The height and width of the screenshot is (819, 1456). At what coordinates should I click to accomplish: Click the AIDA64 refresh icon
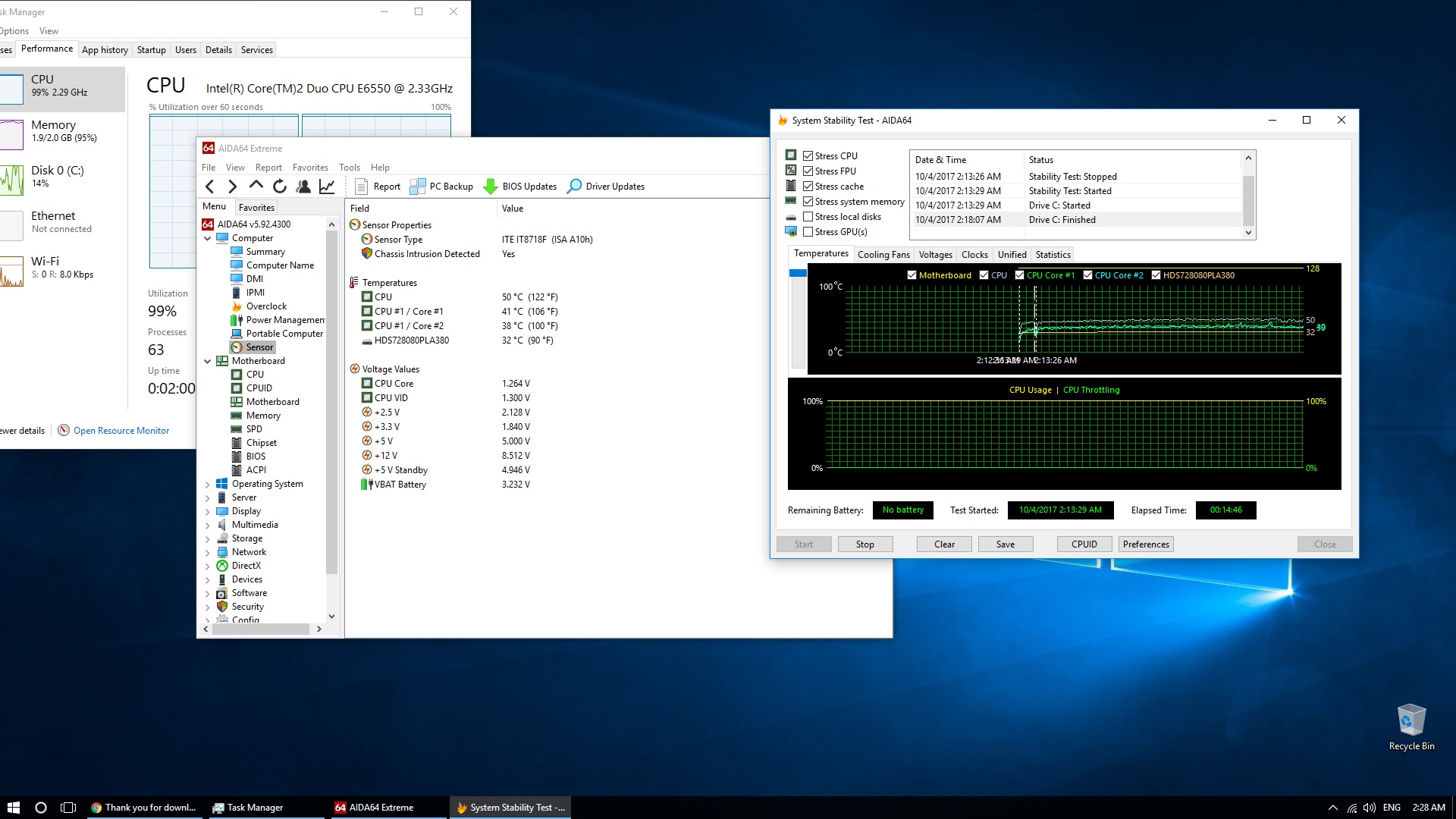pos(280,187)
